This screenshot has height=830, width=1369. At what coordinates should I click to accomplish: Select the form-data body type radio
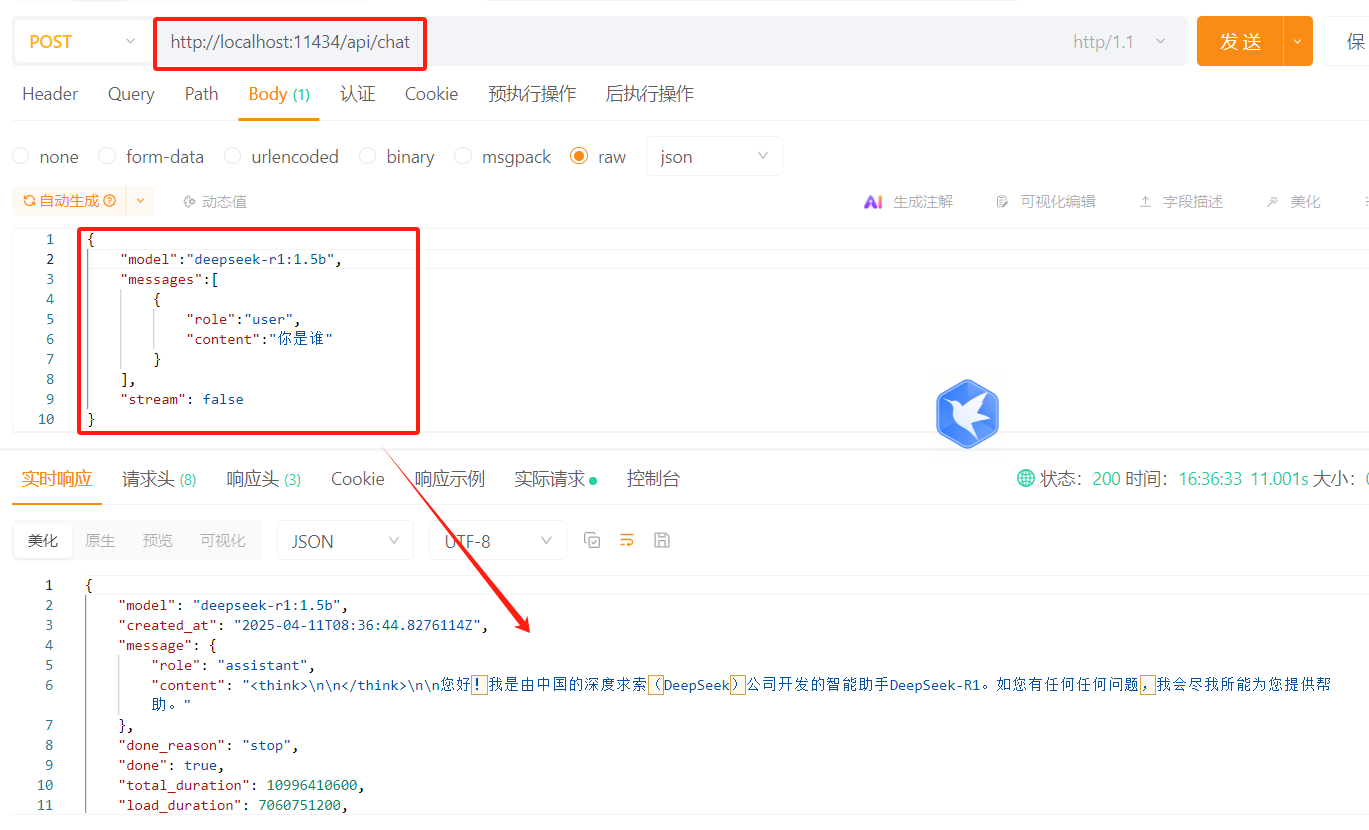[107, 156]
